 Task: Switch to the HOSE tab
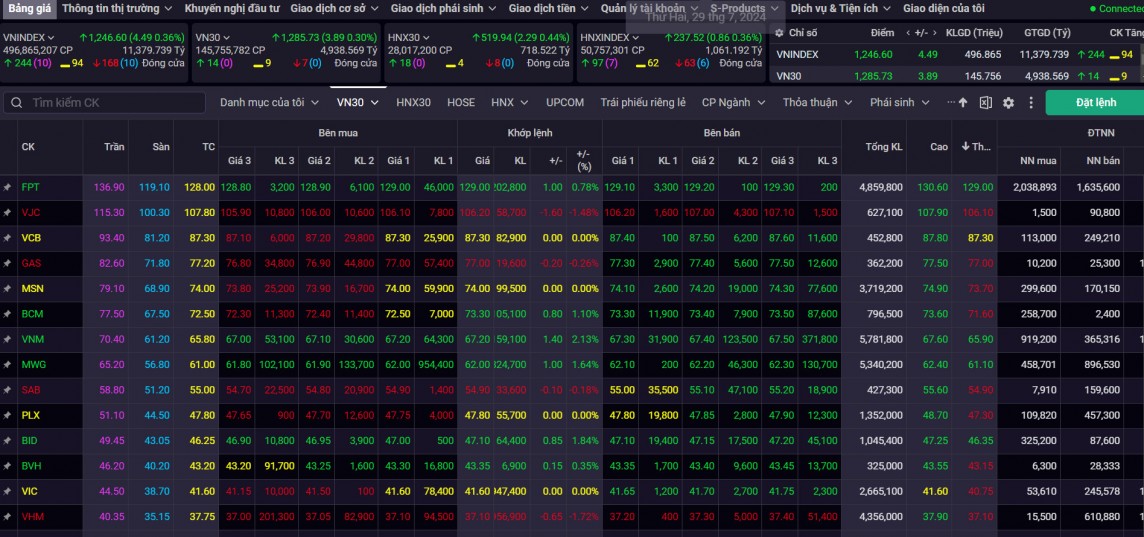point(461,102)
